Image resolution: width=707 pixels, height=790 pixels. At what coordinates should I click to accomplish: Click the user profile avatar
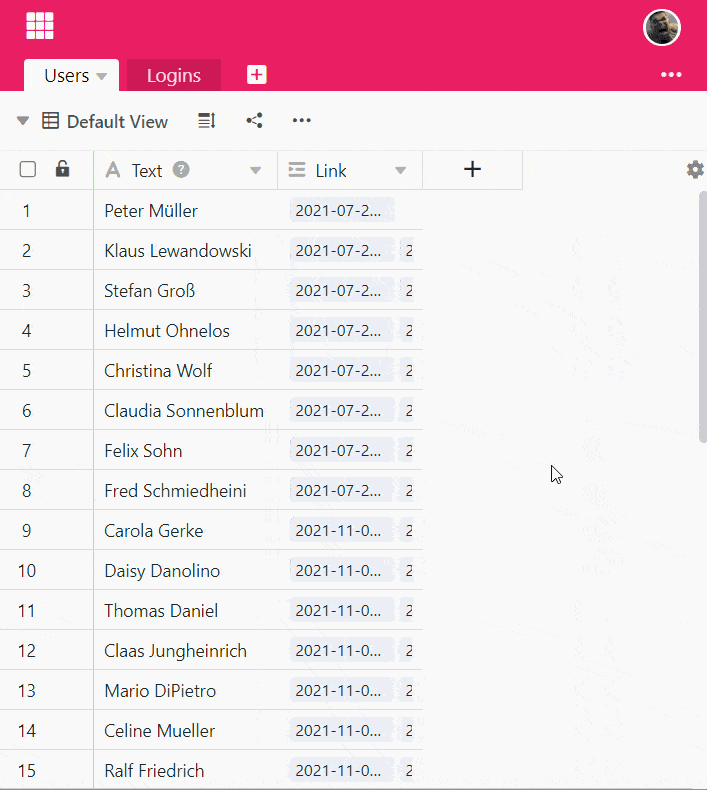tap(661, 28)
